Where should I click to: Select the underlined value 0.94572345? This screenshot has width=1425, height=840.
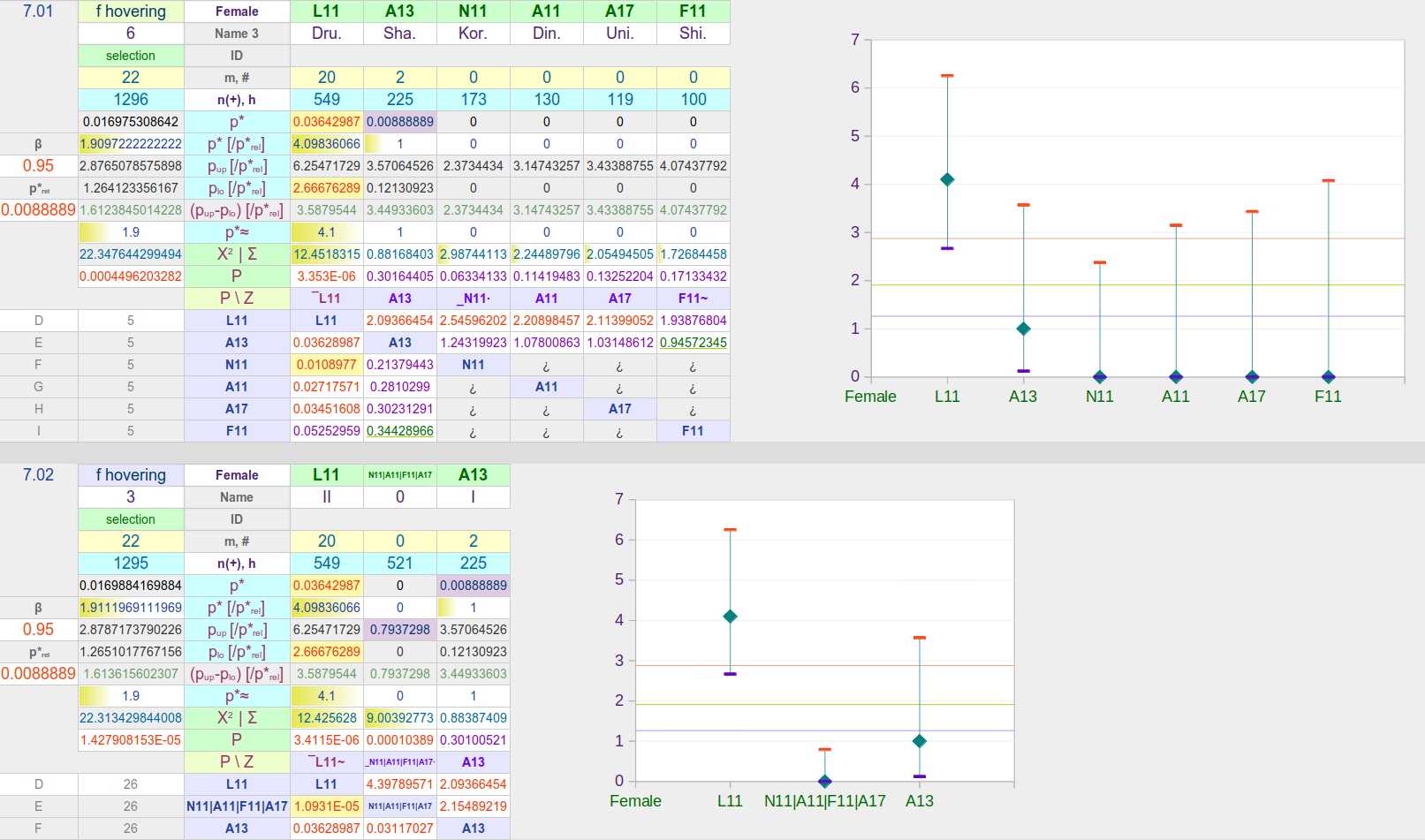[693, 343]
